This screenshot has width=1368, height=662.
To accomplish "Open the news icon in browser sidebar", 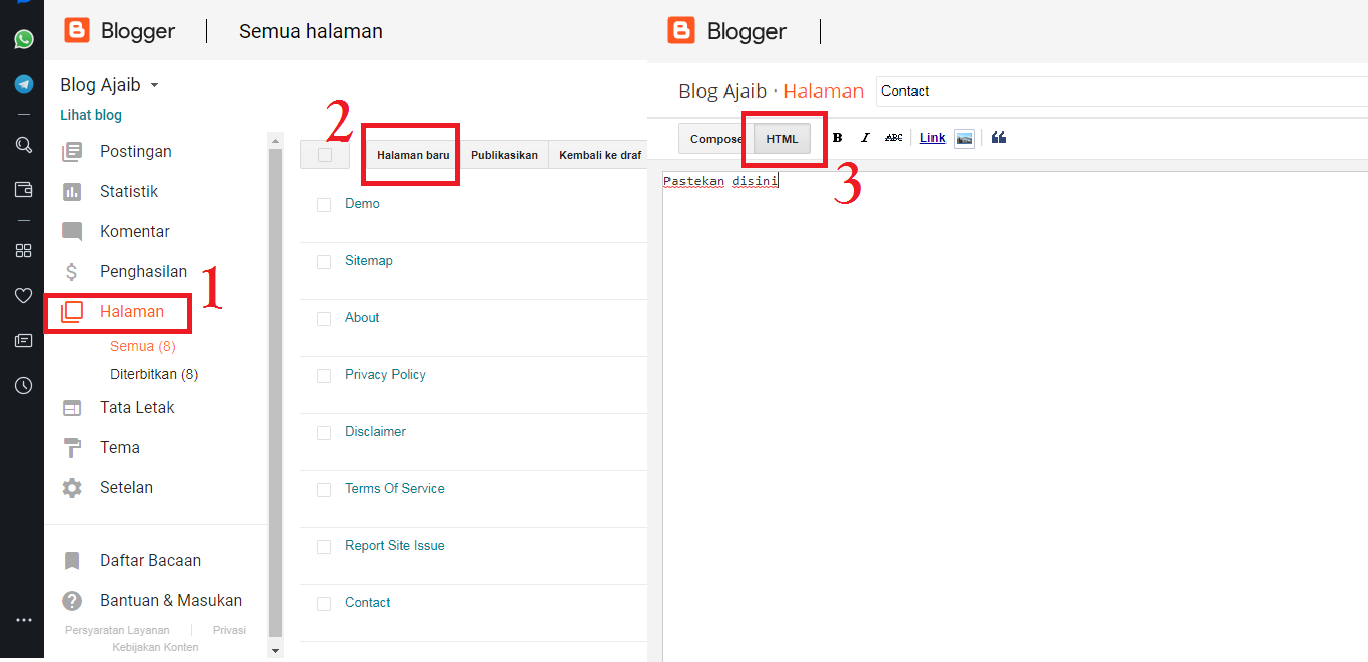I will point(23,340).
